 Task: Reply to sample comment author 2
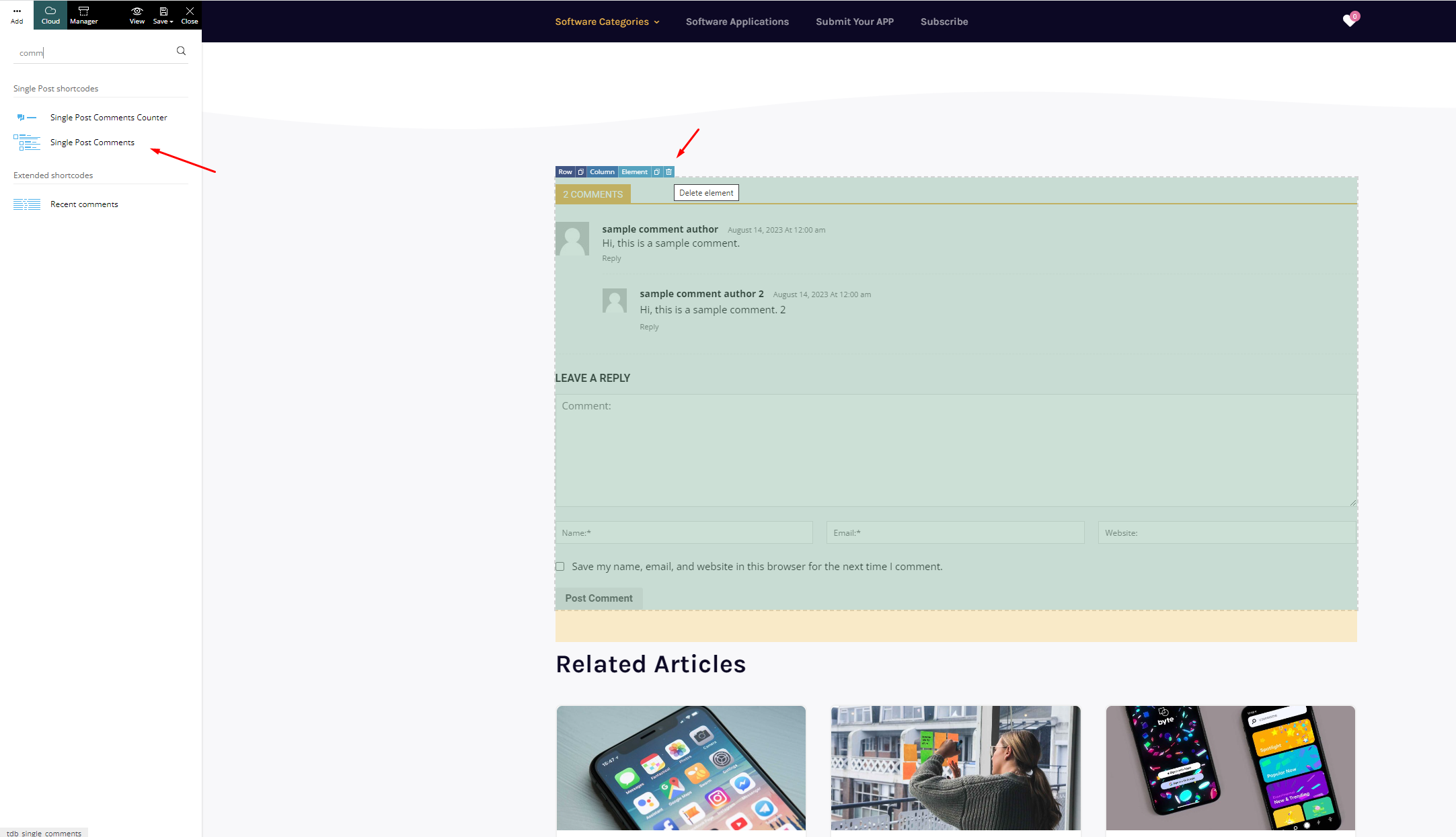click(x=649, y=327)
